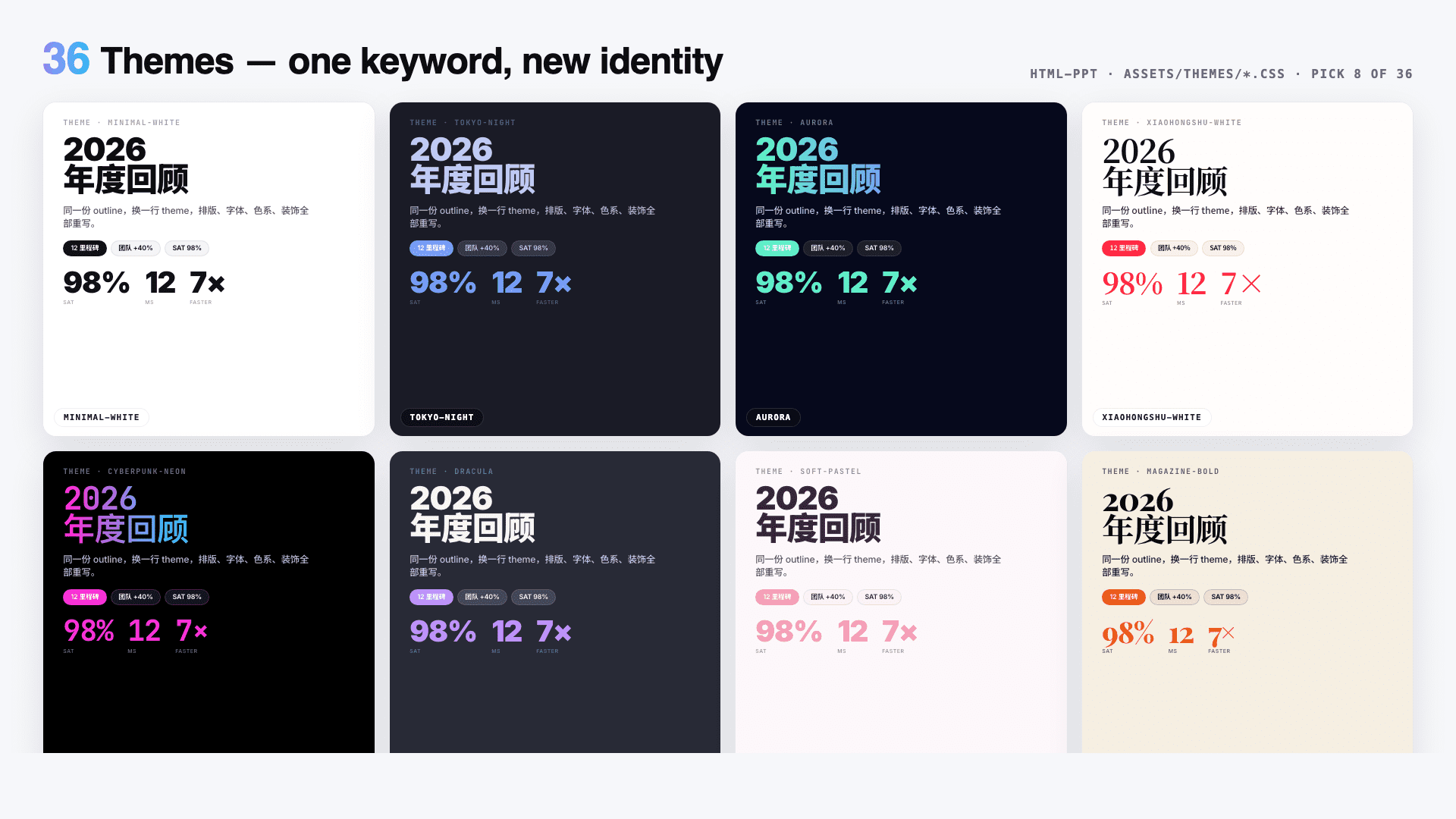Viewport: 1456px width, 819px height.
Task: Click 团队 +40% pill in Dracula card
Action: [x=482, y=597]
